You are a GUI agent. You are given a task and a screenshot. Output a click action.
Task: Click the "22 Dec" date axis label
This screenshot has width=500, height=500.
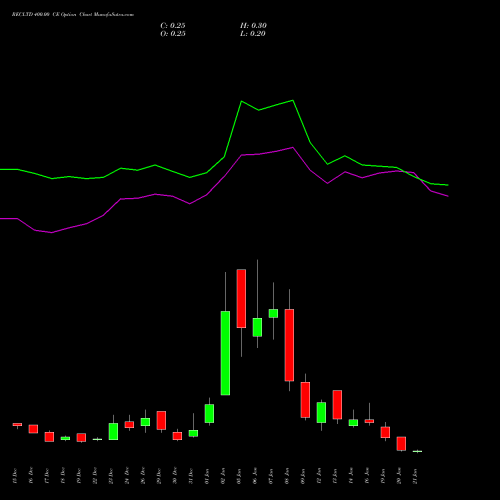95,476
